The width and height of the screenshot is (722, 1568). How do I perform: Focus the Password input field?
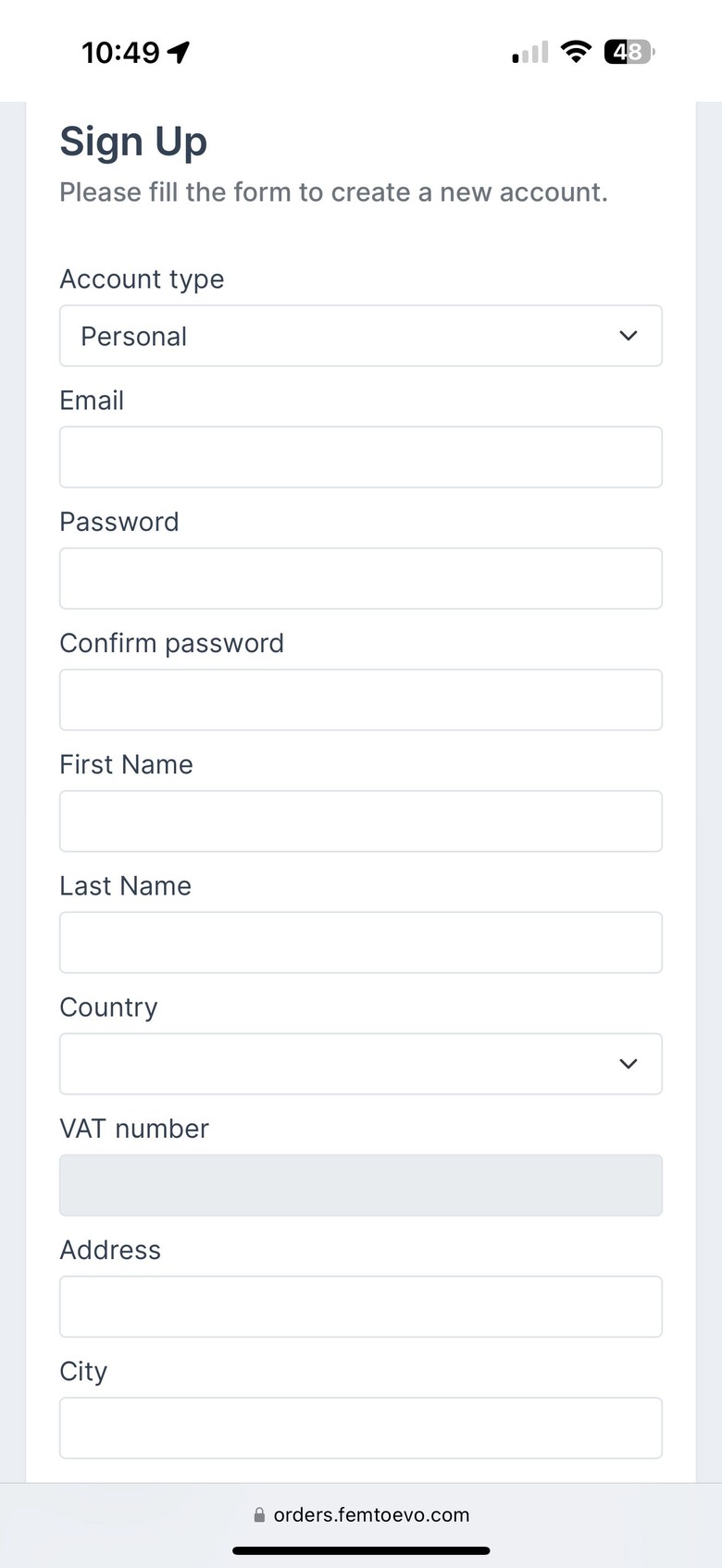click(x=361, y=578)
